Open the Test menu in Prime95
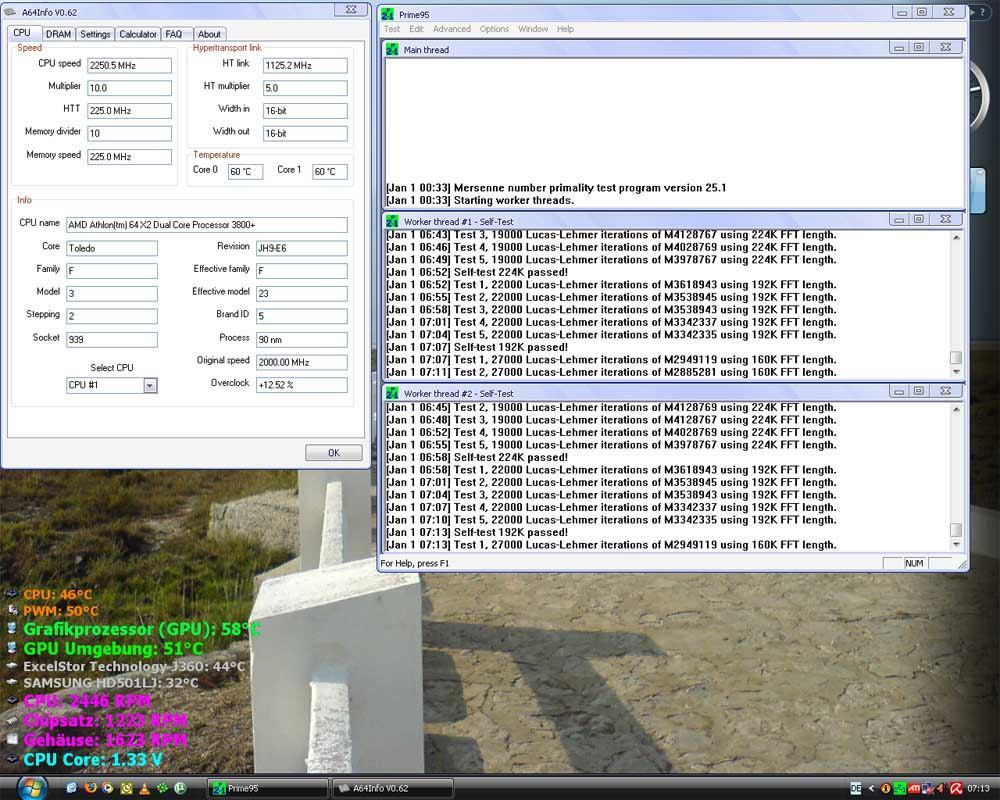 click(x=392, y=29)
